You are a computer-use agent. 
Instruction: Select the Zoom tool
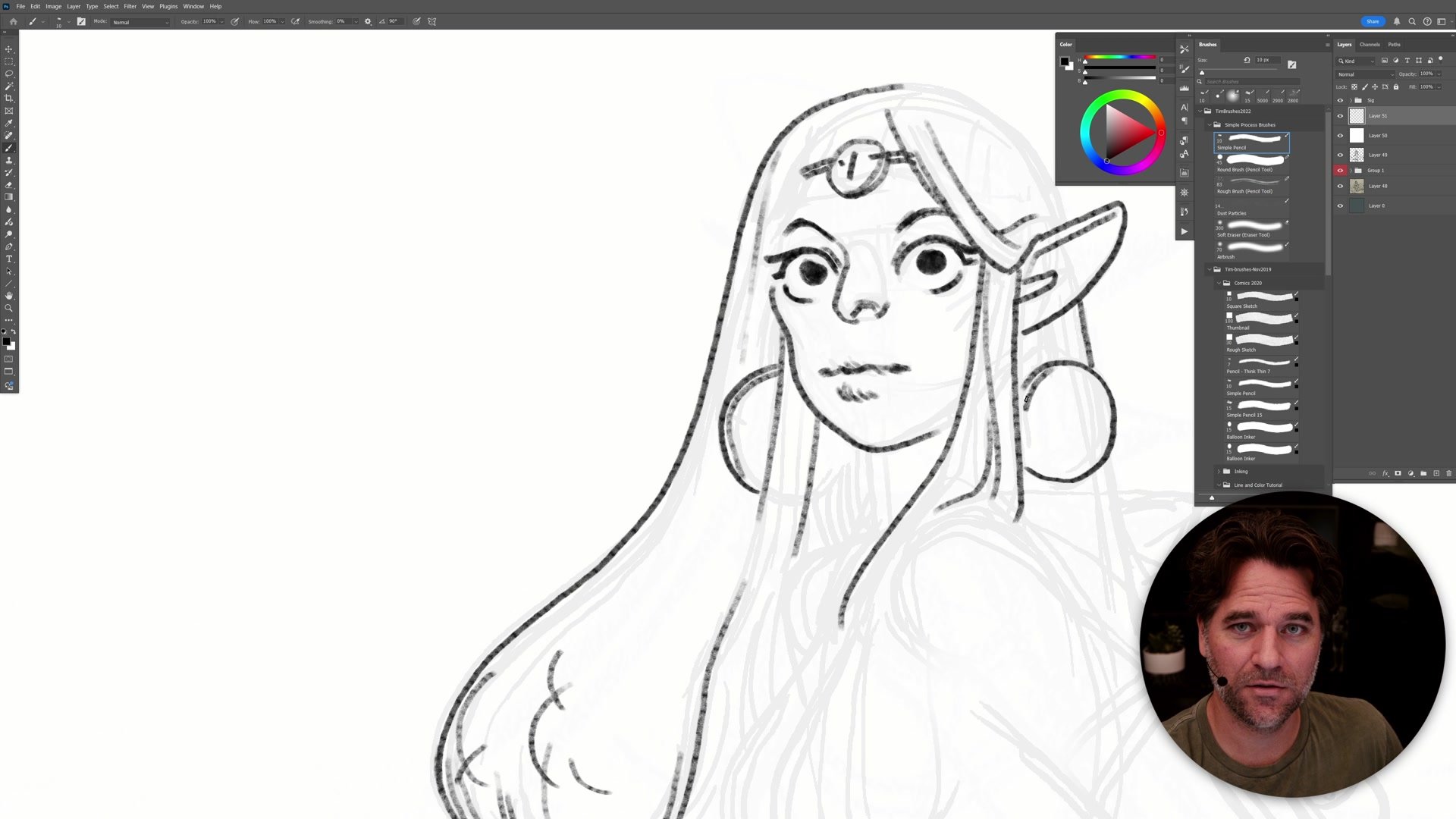9,308
